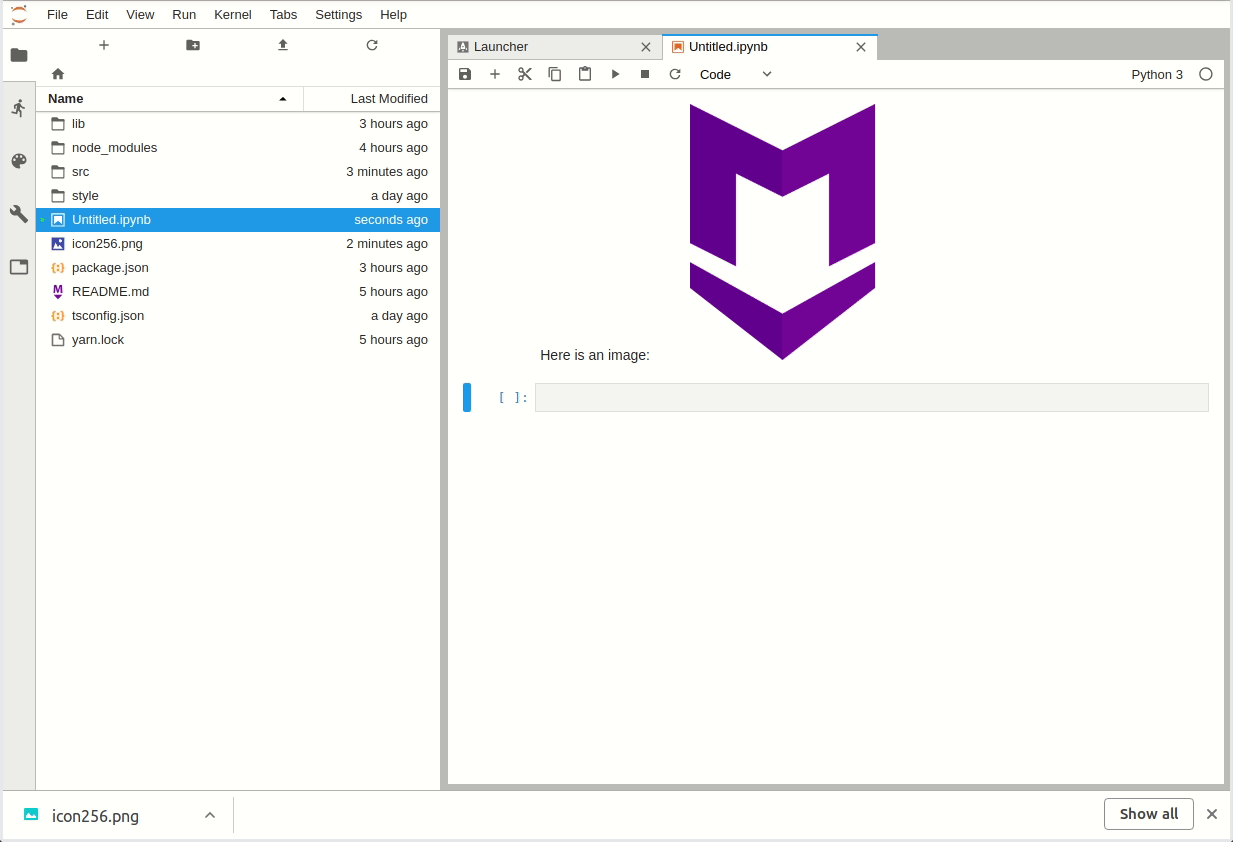
Task: Click the 'Here is an image:' text
Action: pyautogui.click(x=595, y=355)
